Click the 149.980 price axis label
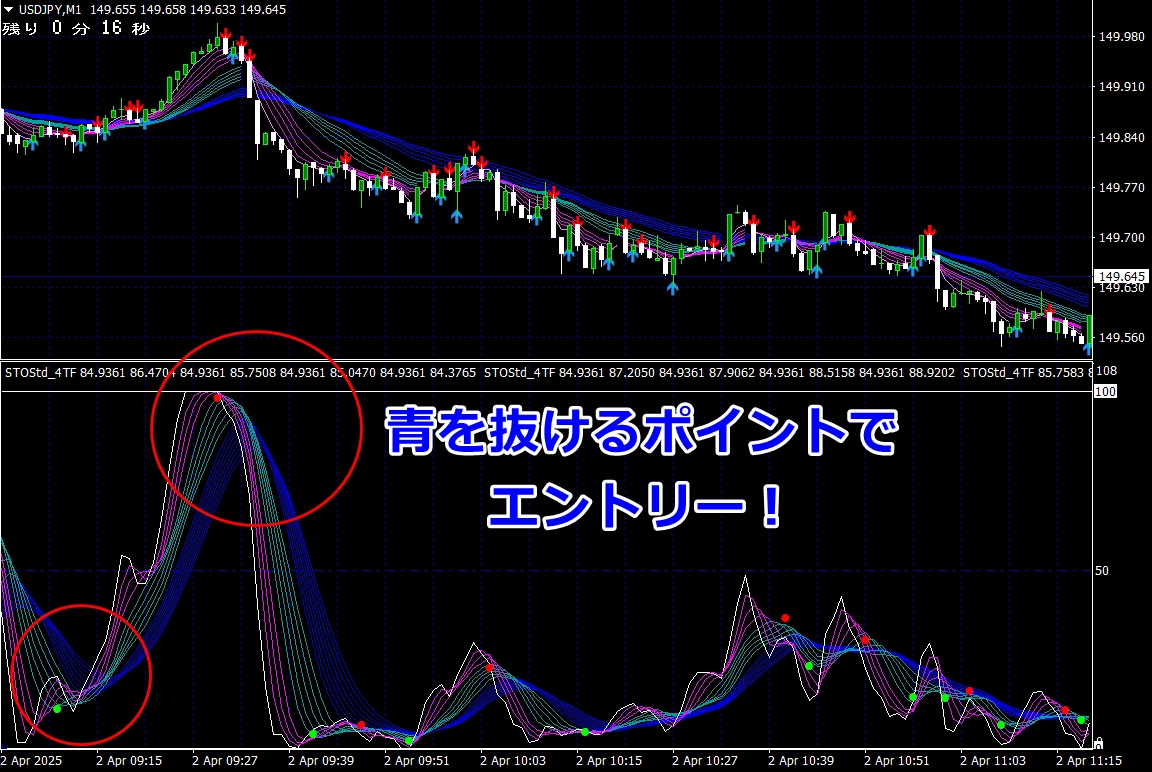 [1121, 37]
